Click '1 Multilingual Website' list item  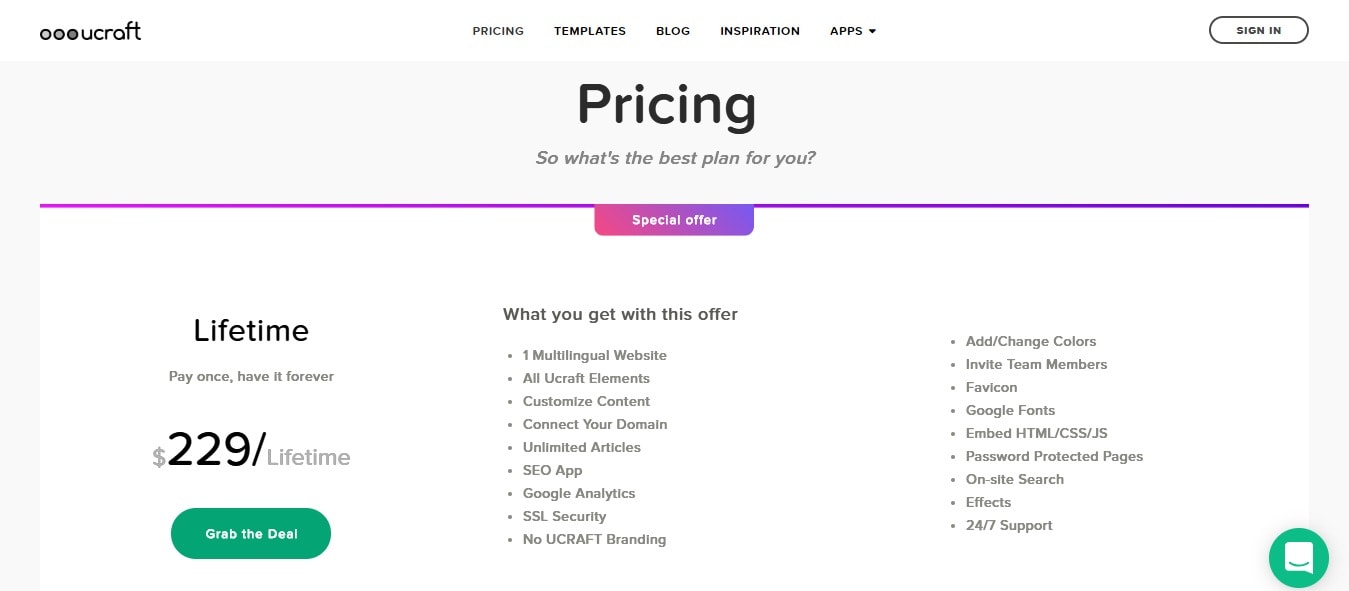point(594,355)
